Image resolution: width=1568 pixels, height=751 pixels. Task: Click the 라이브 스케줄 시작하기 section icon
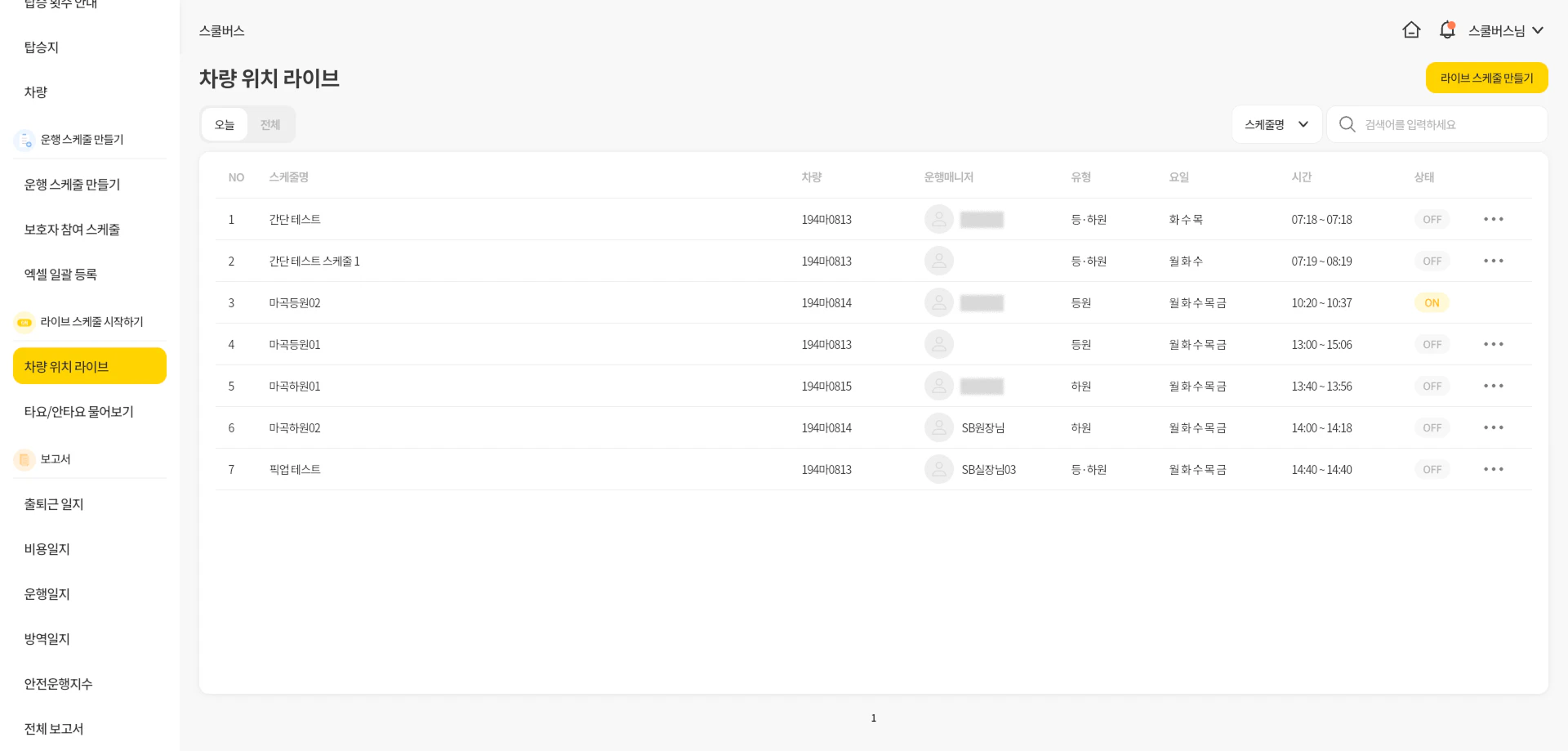click(24, 322)
